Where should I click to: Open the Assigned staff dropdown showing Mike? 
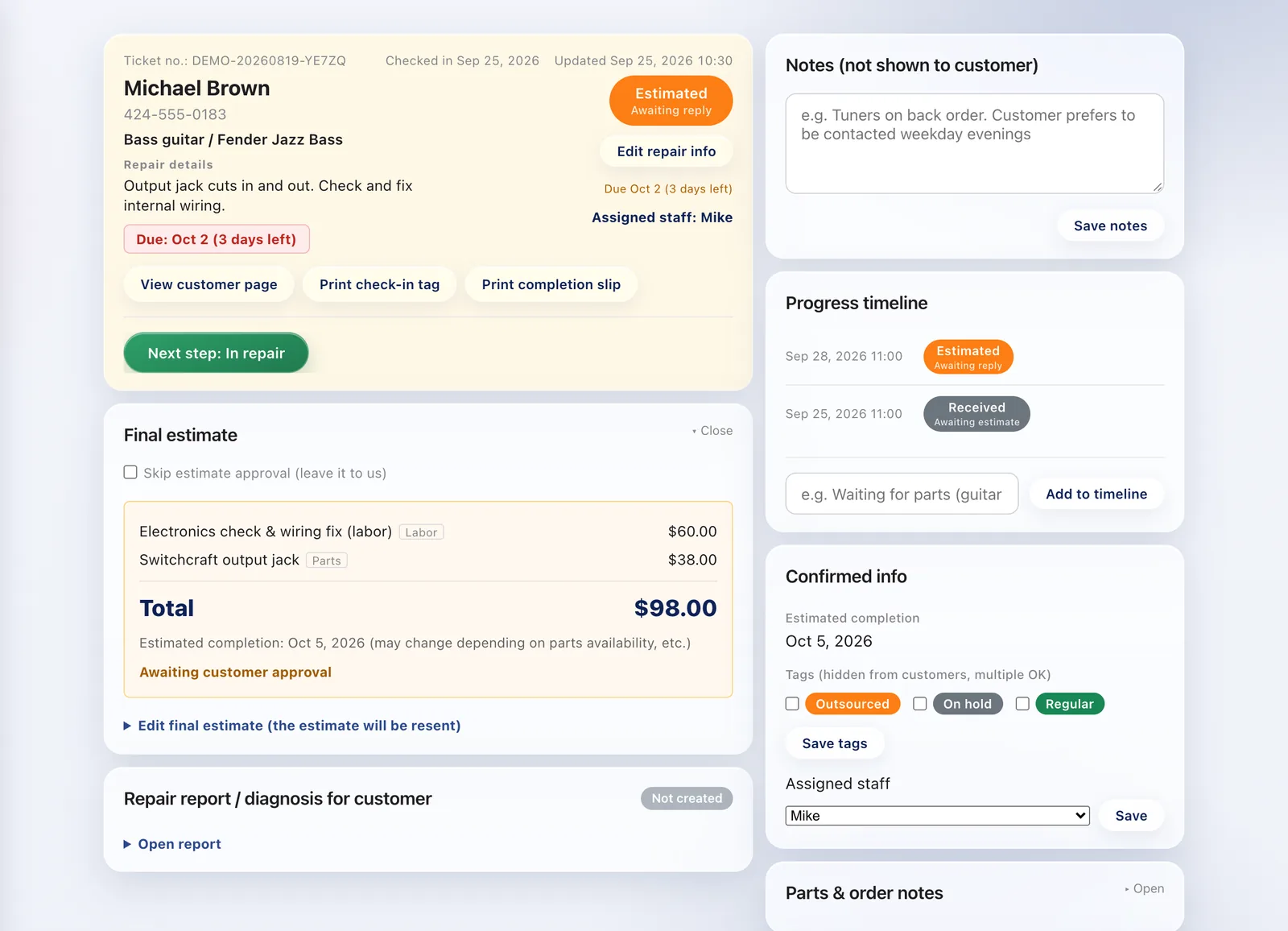coord(937,816)
